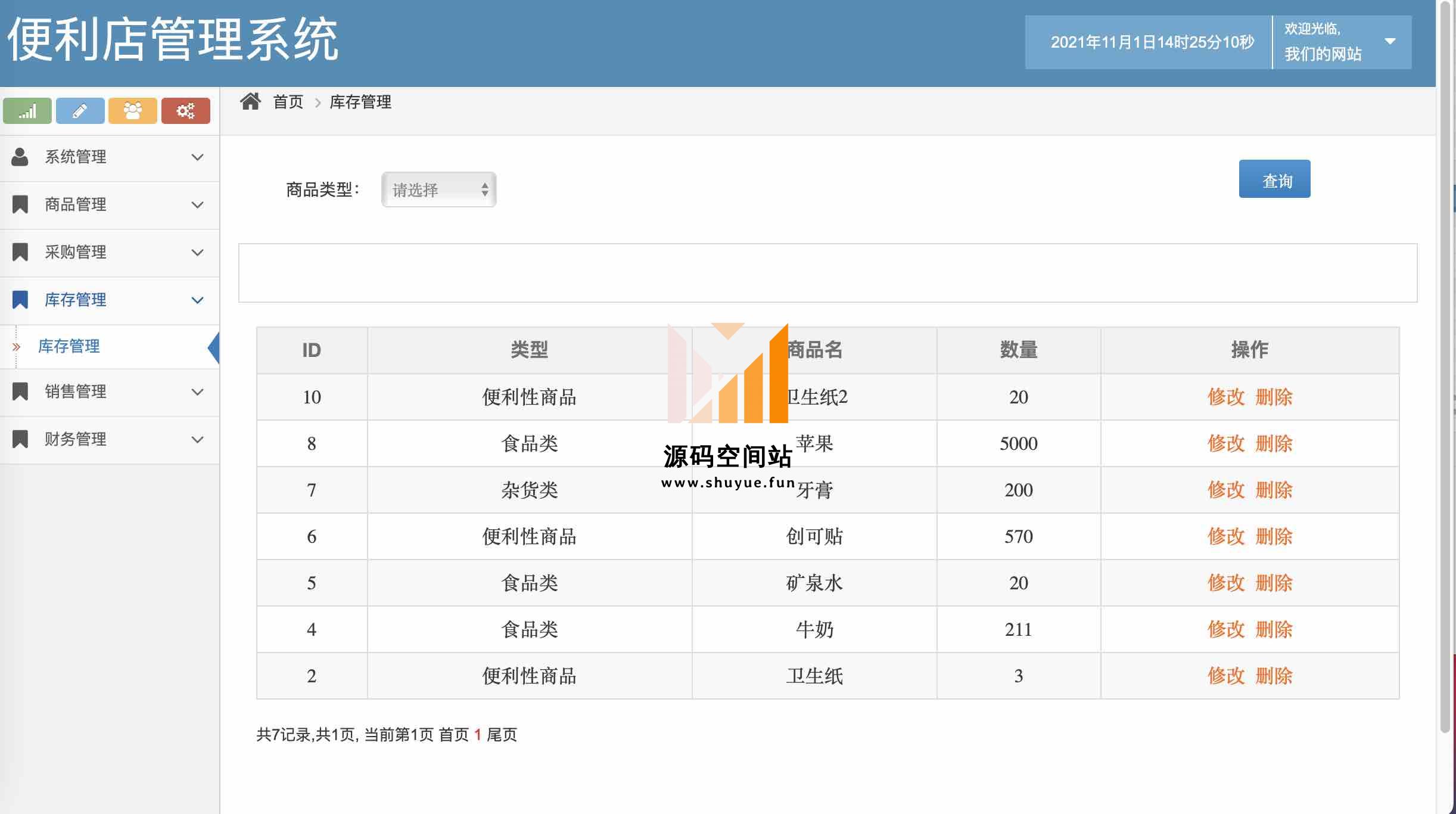This screenshot has width=1456, height=814.
Task: Click 删除 for the 牙膏 row
Action: coord(1274,490)
